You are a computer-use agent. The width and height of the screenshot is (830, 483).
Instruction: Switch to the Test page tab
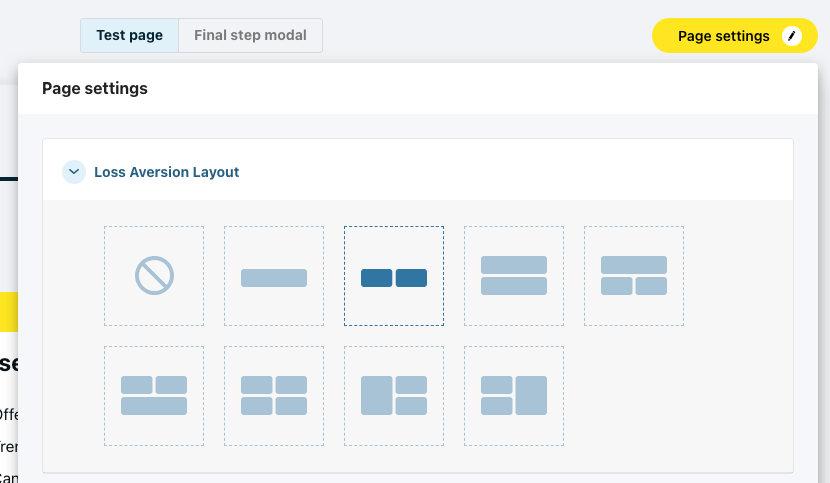(129, 35)
